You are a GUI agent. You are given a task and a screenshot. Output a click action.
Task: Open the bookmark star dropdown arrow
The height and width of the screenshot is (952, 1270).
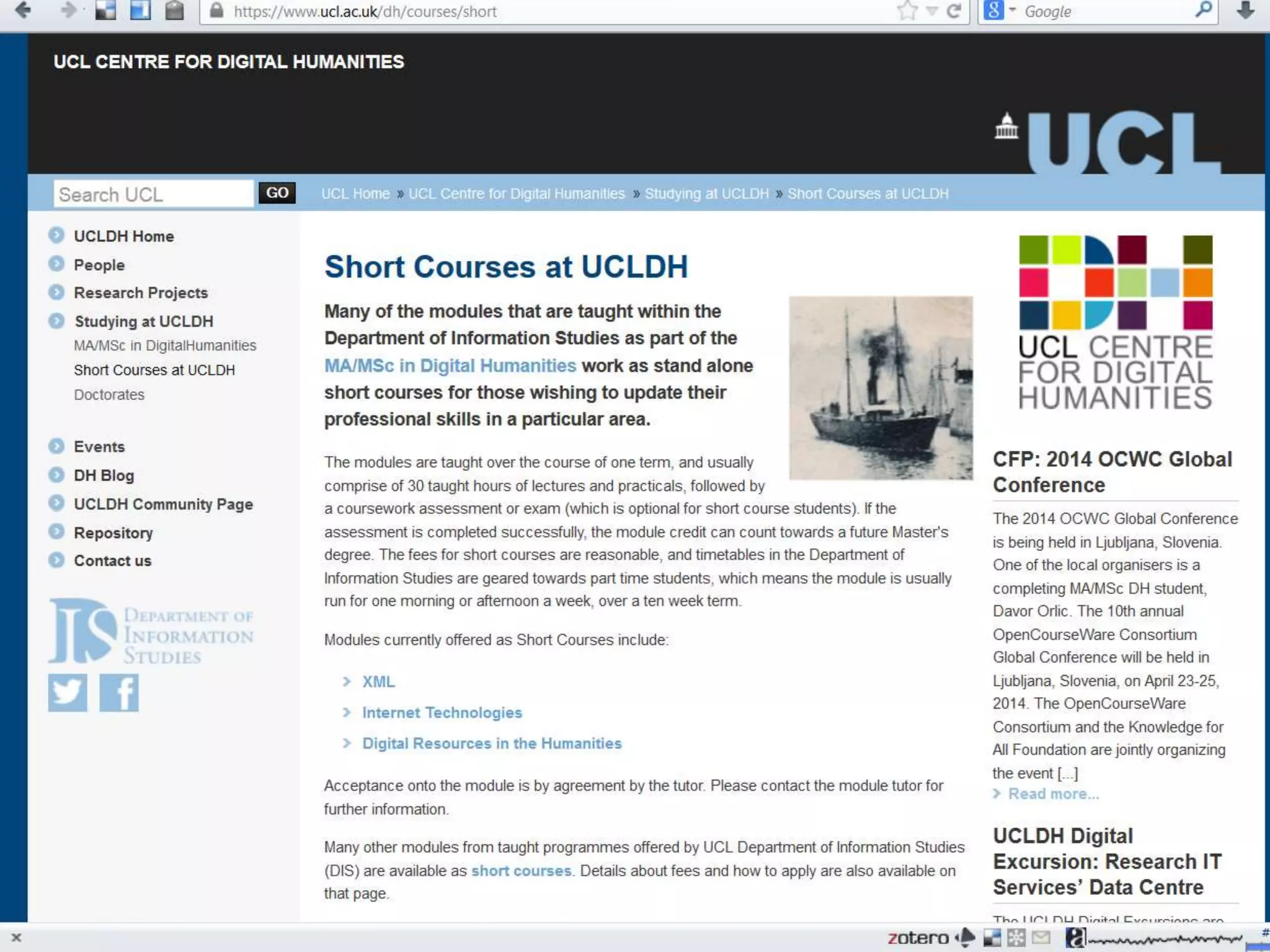pyautogui.click(x=931, y=11)
